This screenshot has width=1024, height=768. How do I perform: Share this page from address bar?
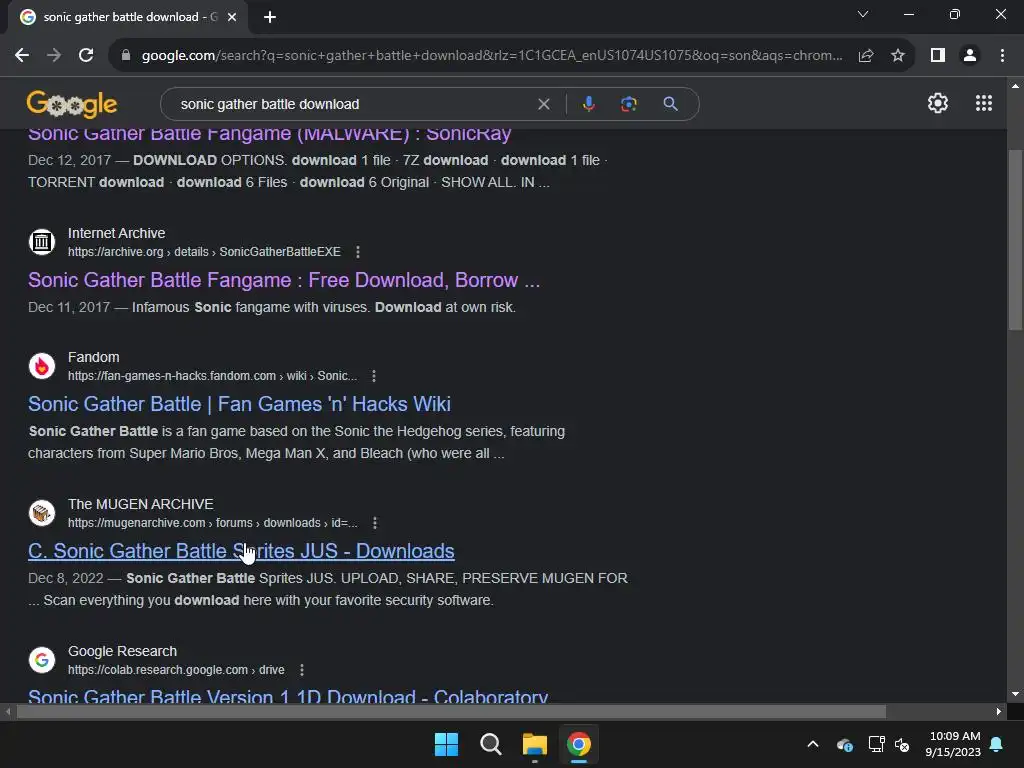[x=866, y=56]
